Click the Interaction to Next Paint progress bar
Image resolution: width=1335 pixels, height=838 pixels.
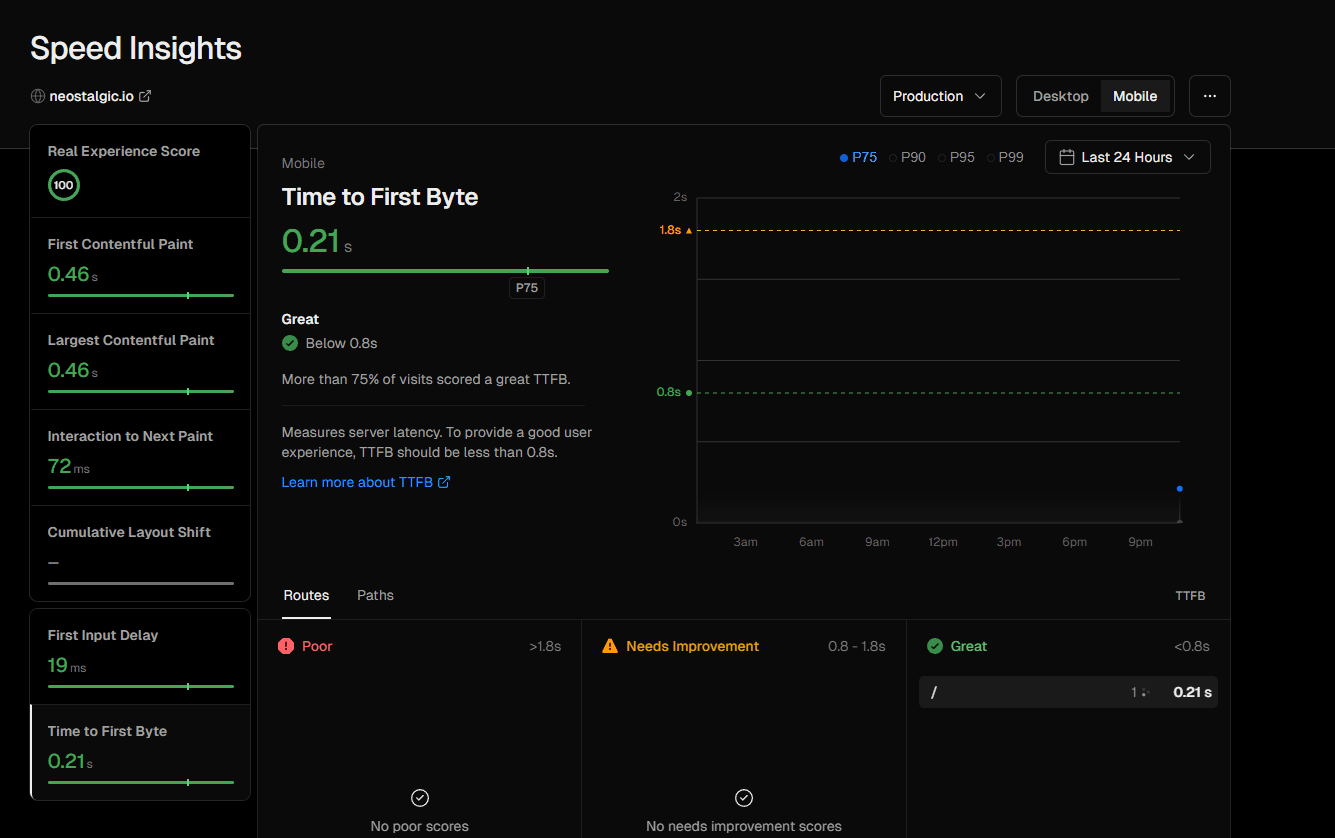(140, 487)
